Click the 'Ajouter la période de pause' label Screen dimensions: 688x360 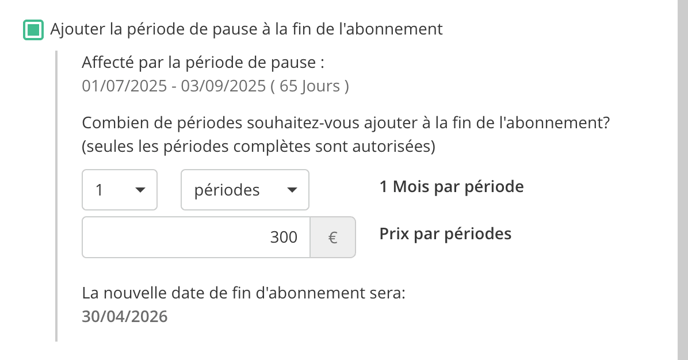tap(246, 29)
